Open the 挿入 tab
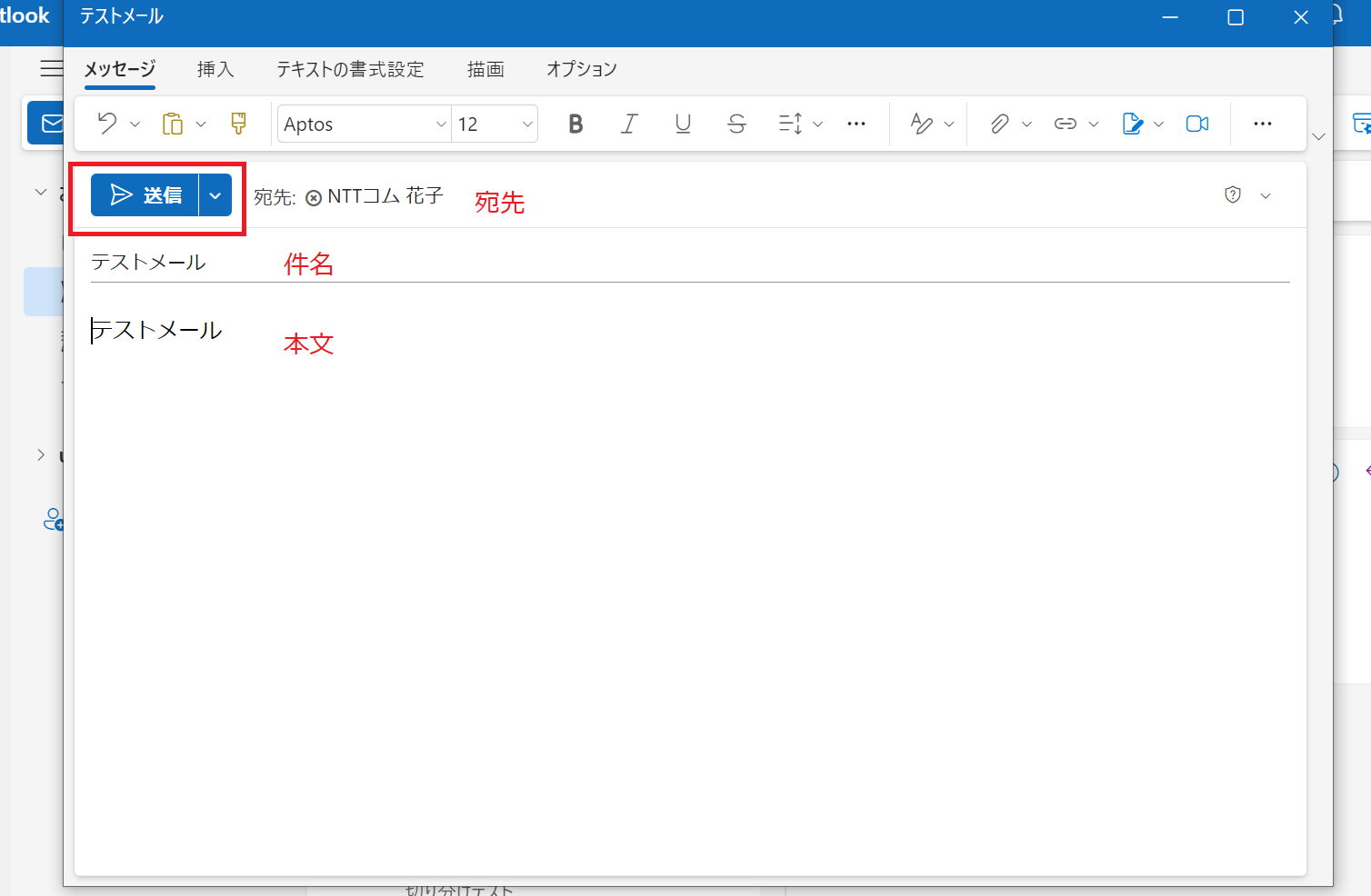The width and height of the screenshot is (1371, 896). [x=215, y=69]
